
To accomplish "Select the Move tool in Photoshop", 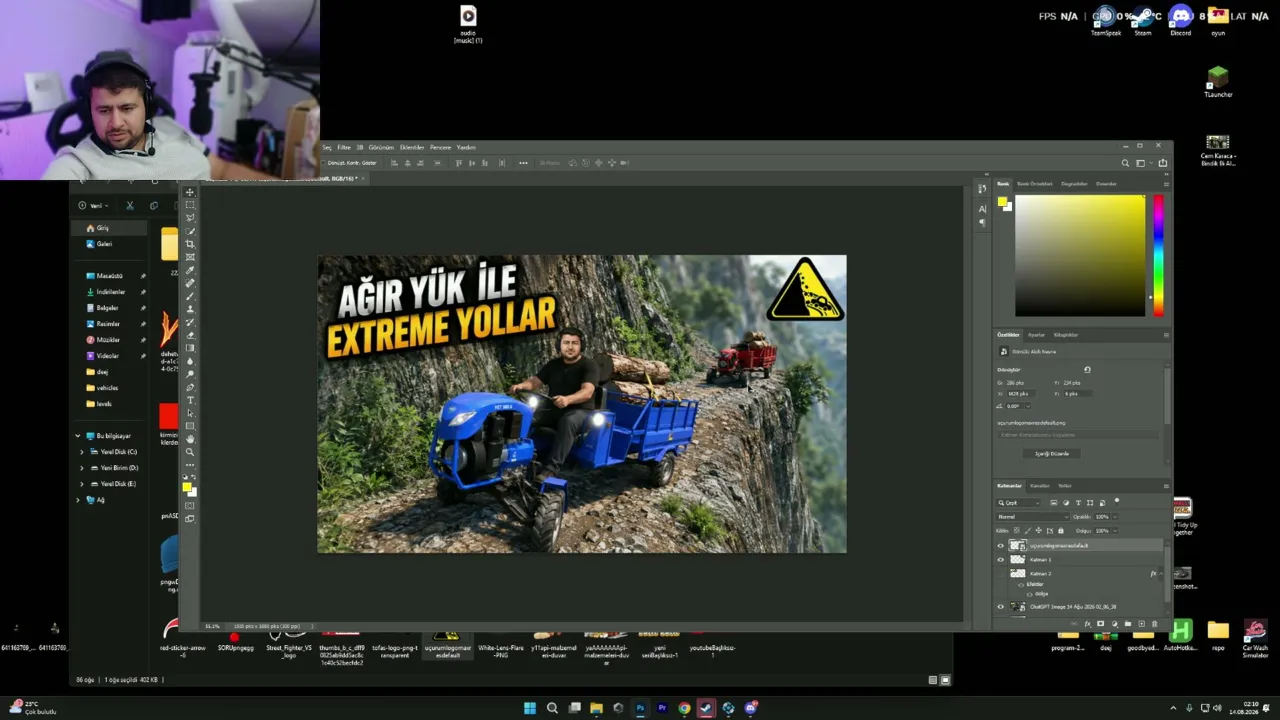I will point(190,192).
